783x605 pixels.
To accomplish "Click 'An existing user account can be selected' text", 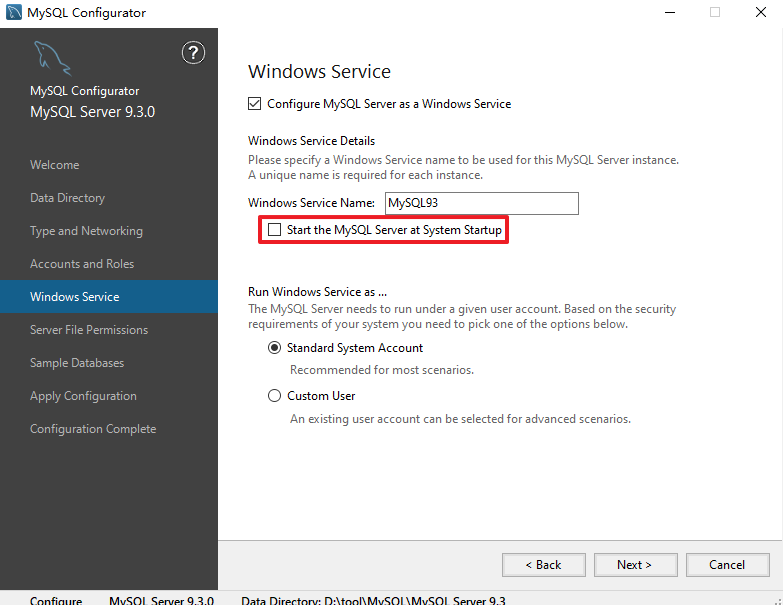I will point(460,419).
